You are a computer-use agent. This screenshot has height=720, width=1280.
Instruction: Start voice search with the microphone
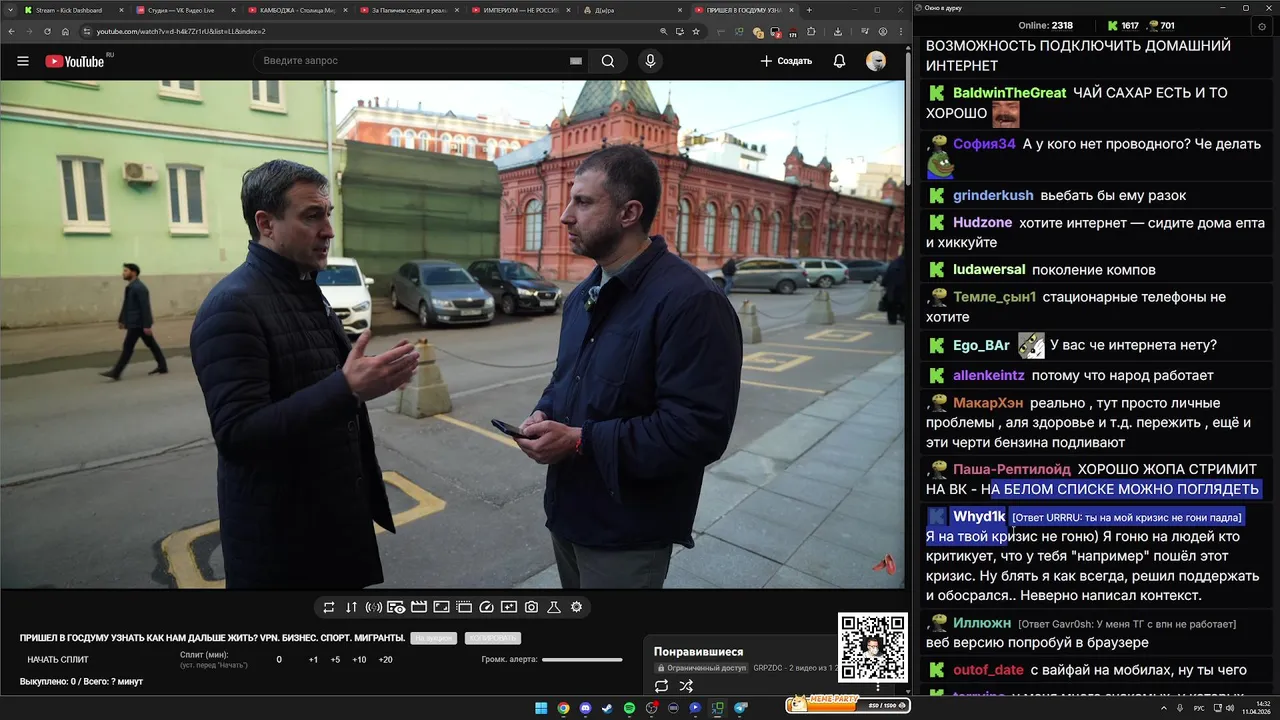[x=651, y=61]
